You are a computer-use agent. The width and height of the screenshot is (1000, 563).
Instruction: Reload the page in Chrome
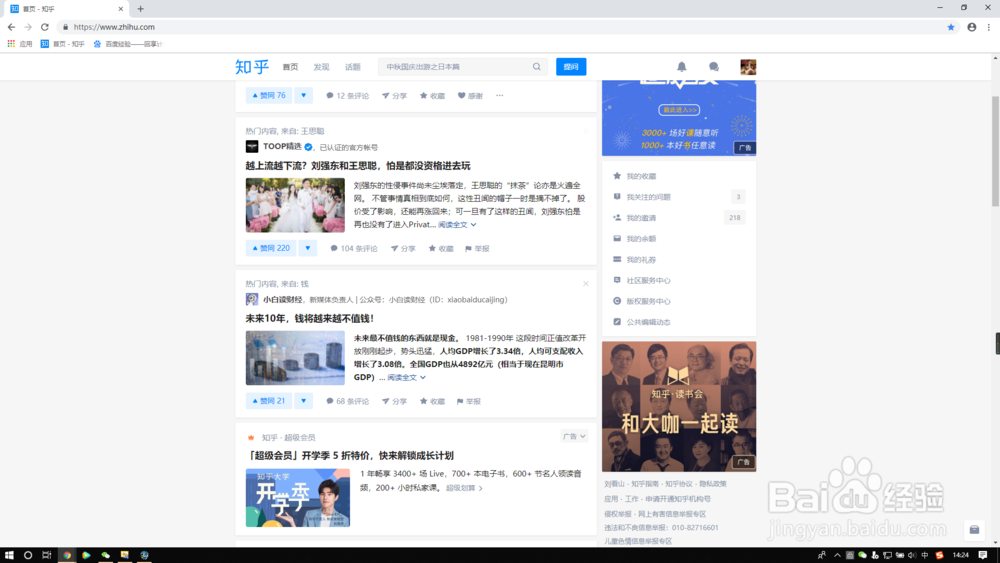pos(45,27)
